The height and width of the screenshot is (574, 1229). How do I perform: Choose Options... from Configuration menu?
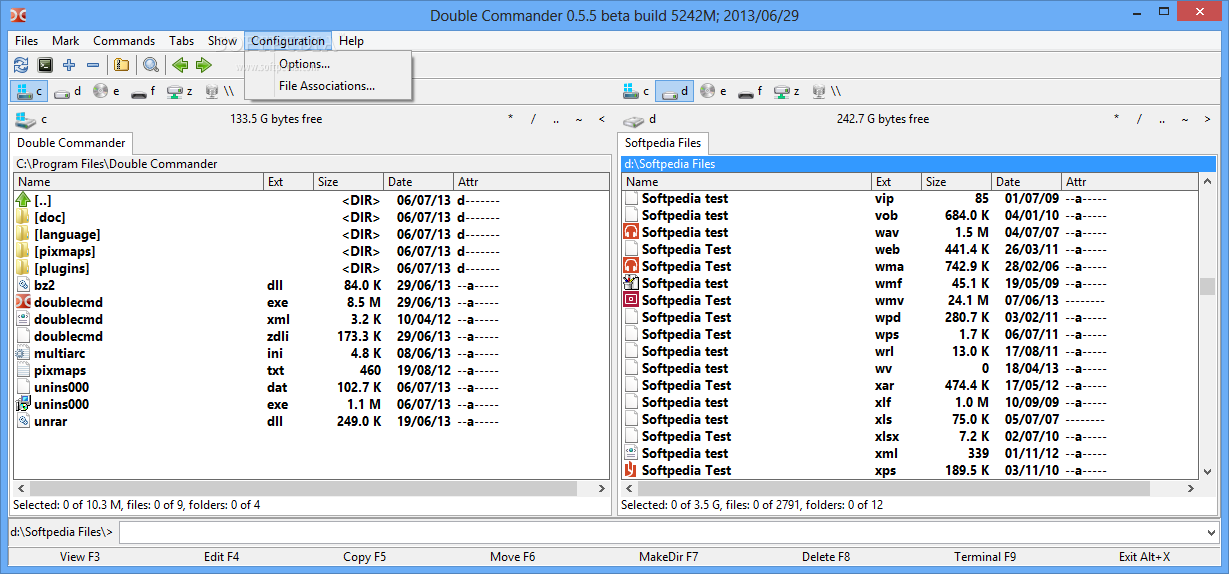click(329, 64)
